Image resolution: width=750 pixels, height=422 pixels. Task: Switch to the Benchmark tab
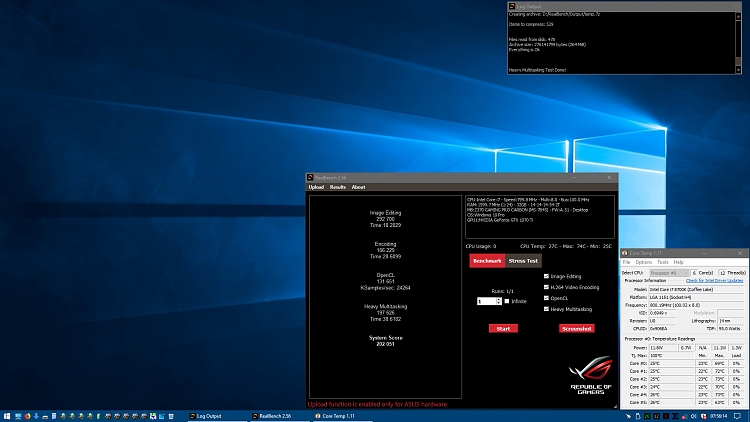[487, 261]
